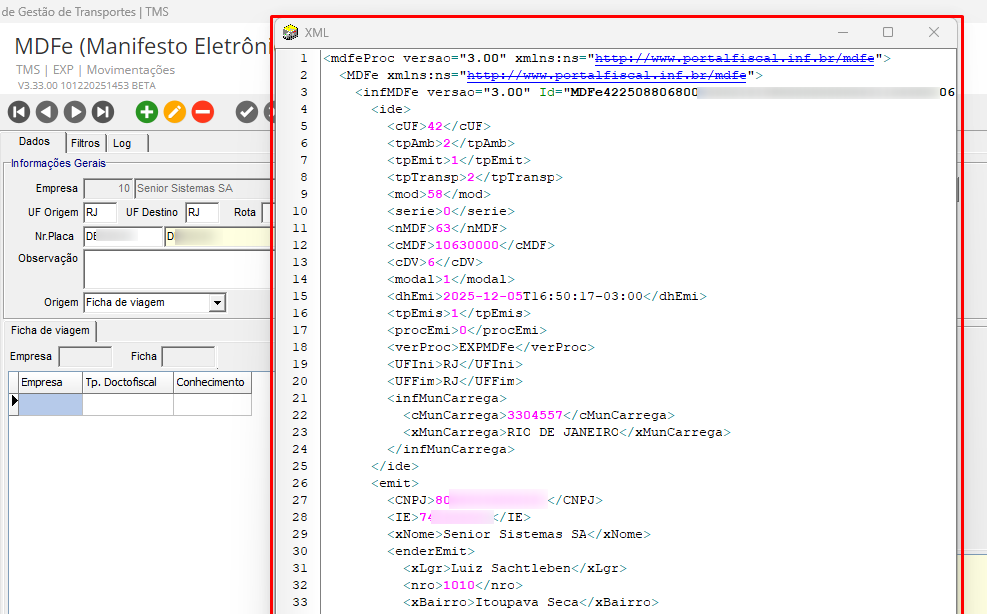The width and height of the screenshot is (987, 614).
Task: Click the Ficha de viagem Empresa field
Action: pos(85,356)
